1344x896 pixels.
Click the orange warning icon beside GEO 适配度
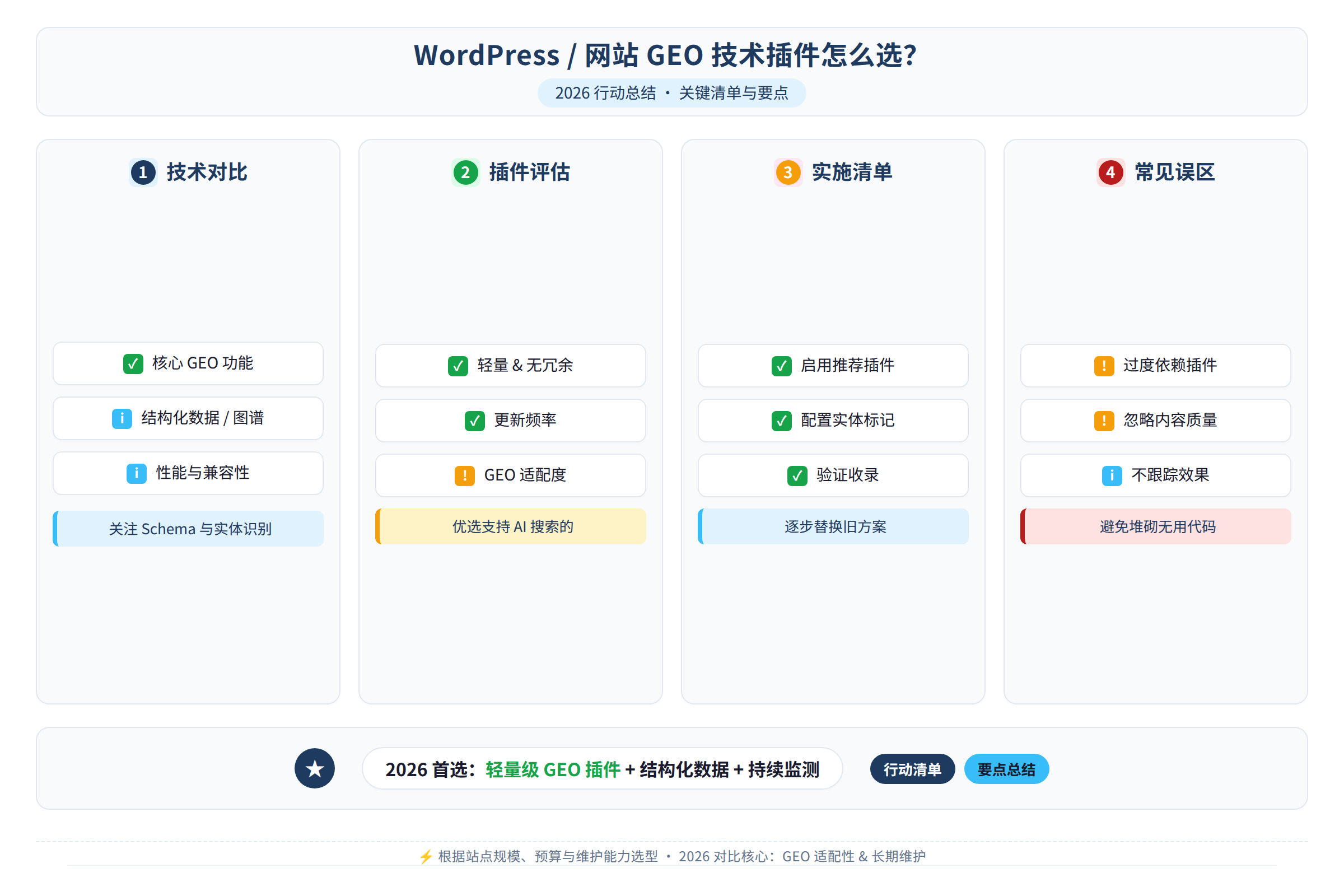(465, 475)
